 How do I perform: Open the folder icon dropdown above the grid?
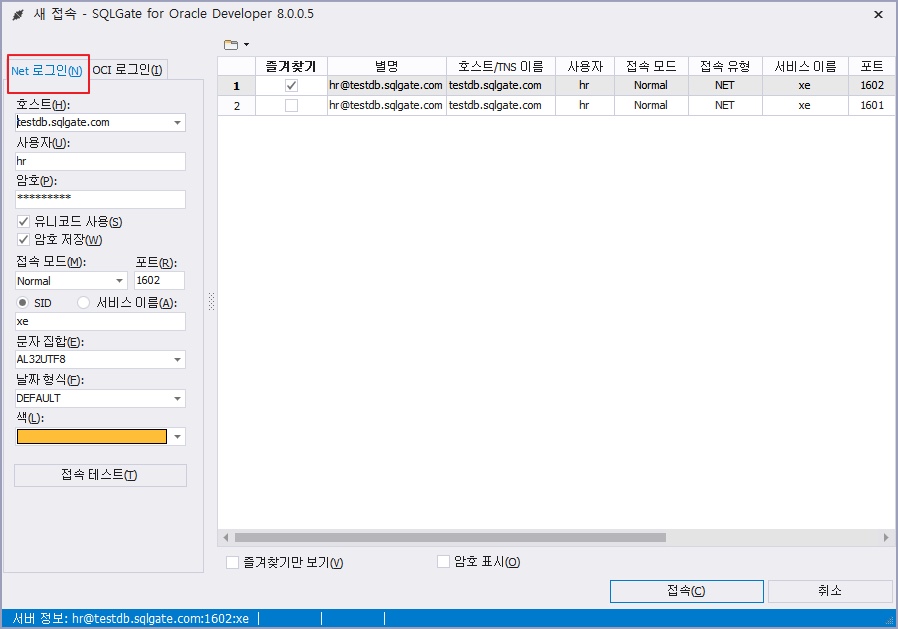point(236,45)
